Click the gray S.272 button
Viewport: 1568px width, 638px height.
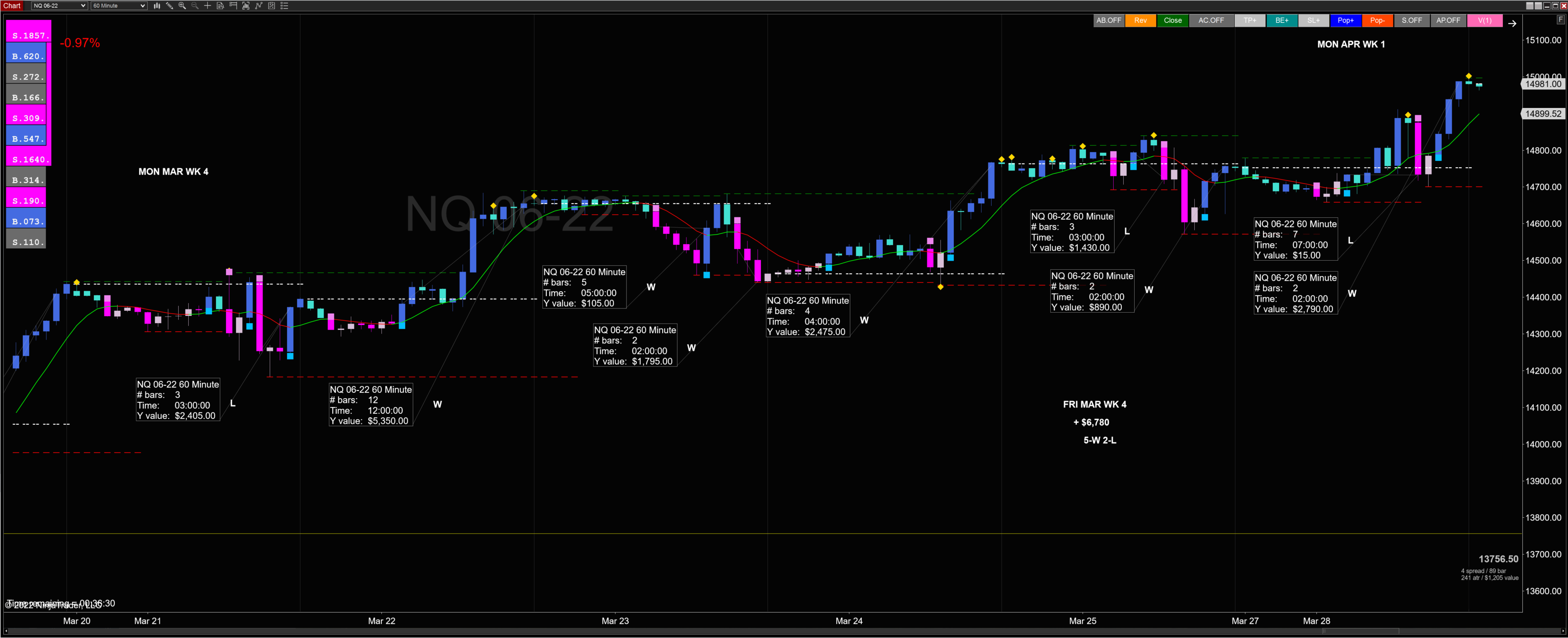[26, 73]
